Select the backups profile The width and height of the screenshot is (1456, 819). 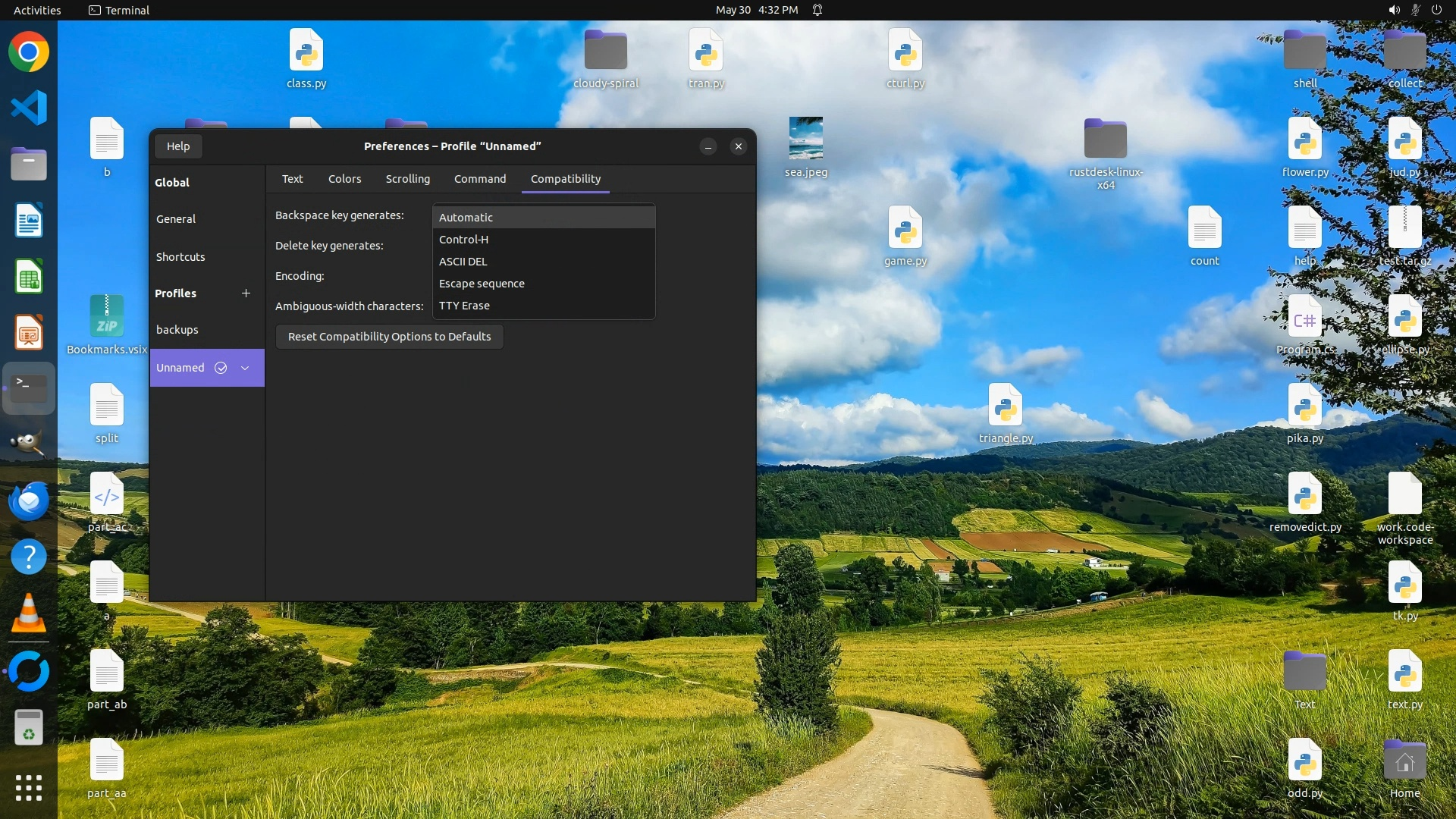177,330
